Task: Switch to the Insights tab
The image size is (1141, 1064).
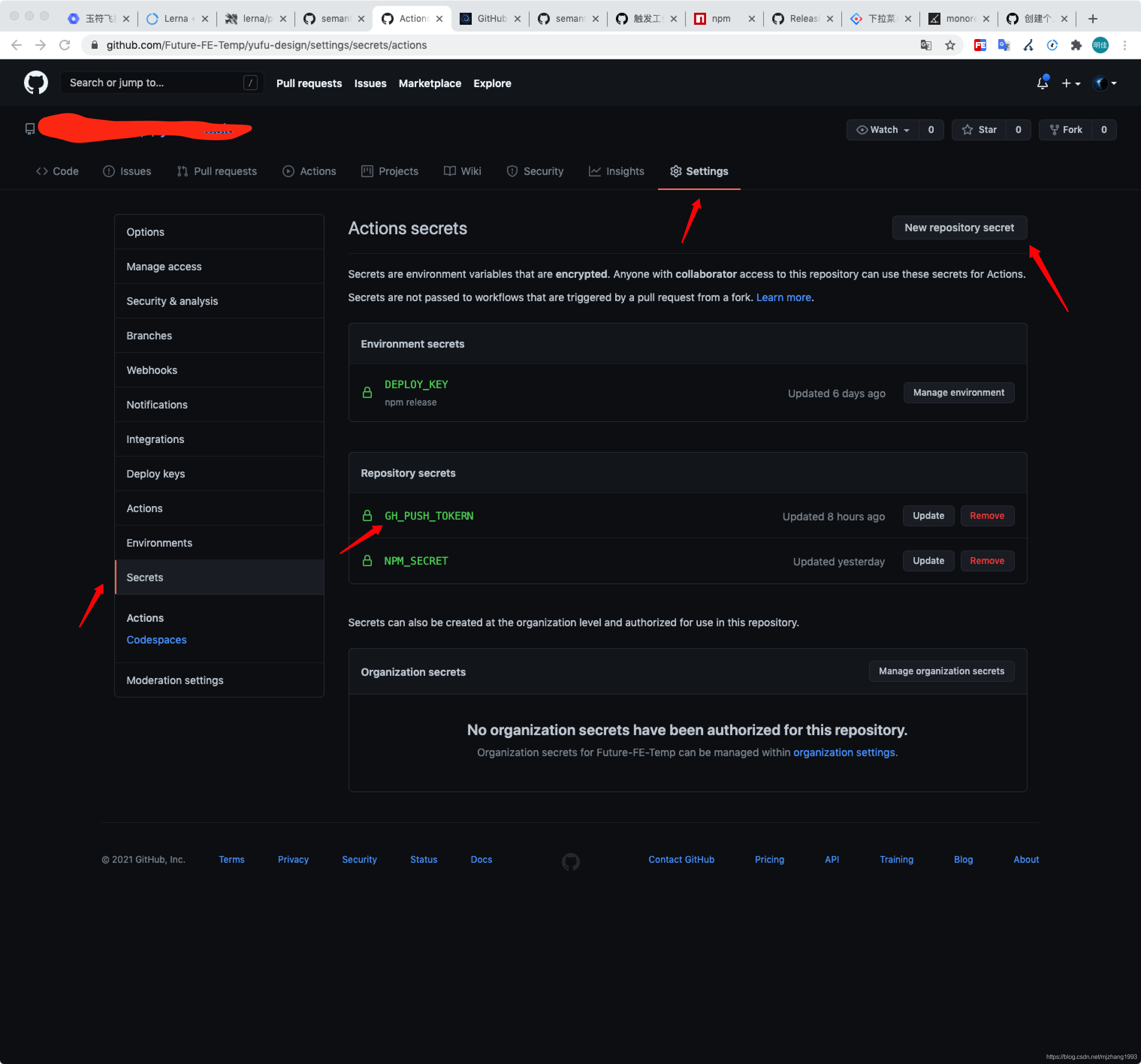Action: pos(616,171)
